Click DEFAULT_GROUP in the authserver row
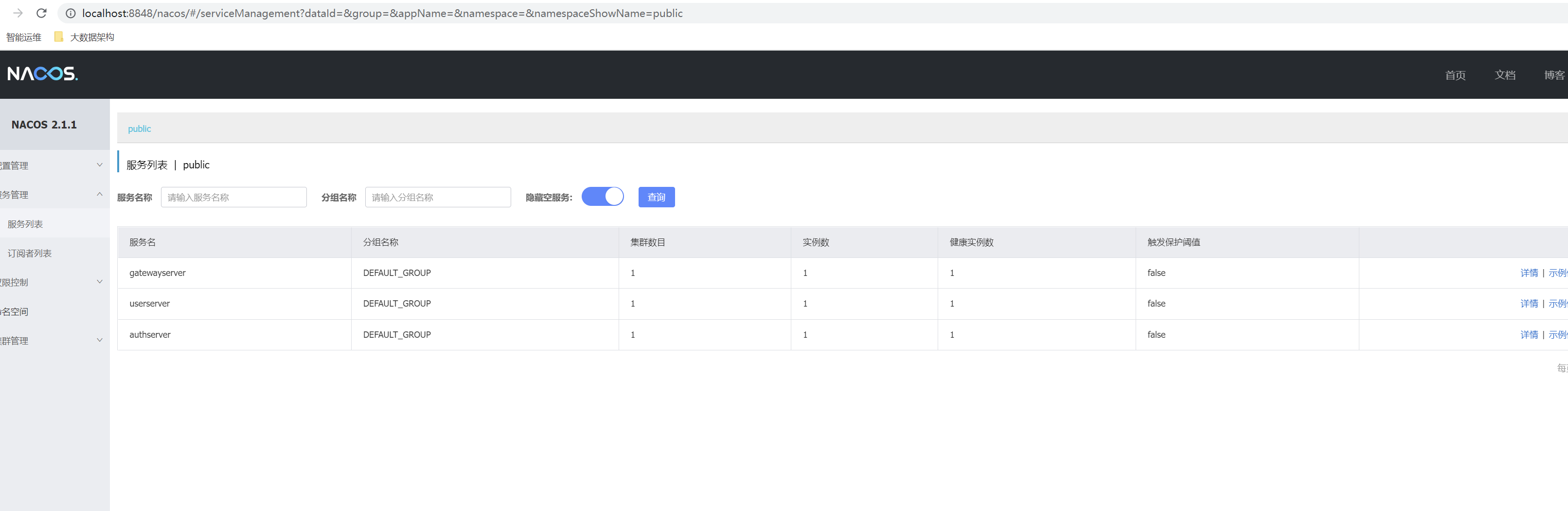Viewport: 1568px width, 511px height. (397, 334)
